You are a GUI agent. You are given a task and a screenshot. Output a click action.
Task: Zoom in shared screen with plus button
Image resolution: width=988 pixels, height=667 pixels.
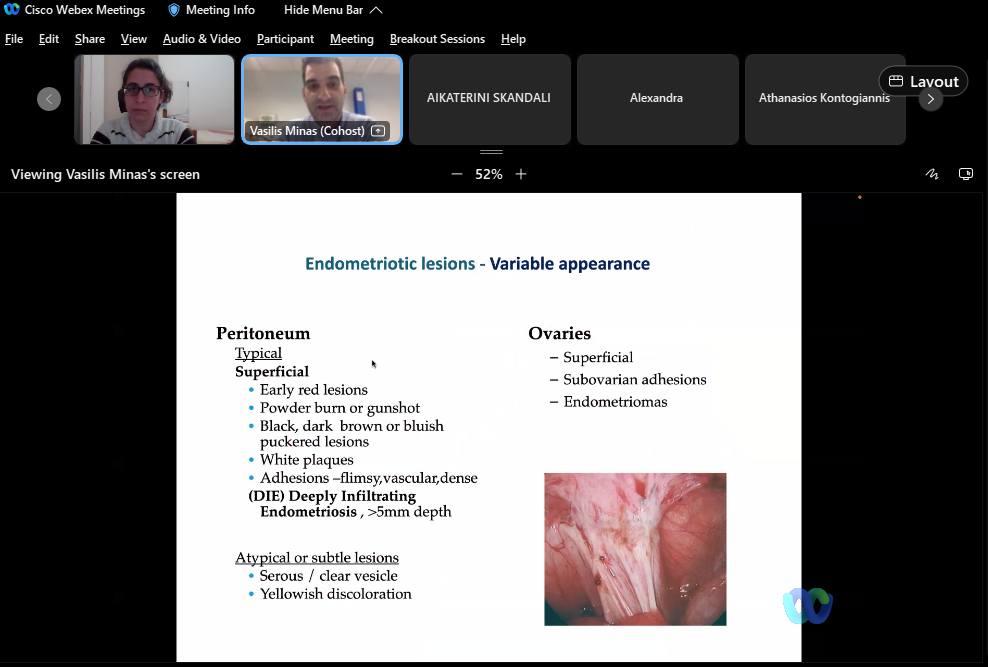(x=520, y=174)
